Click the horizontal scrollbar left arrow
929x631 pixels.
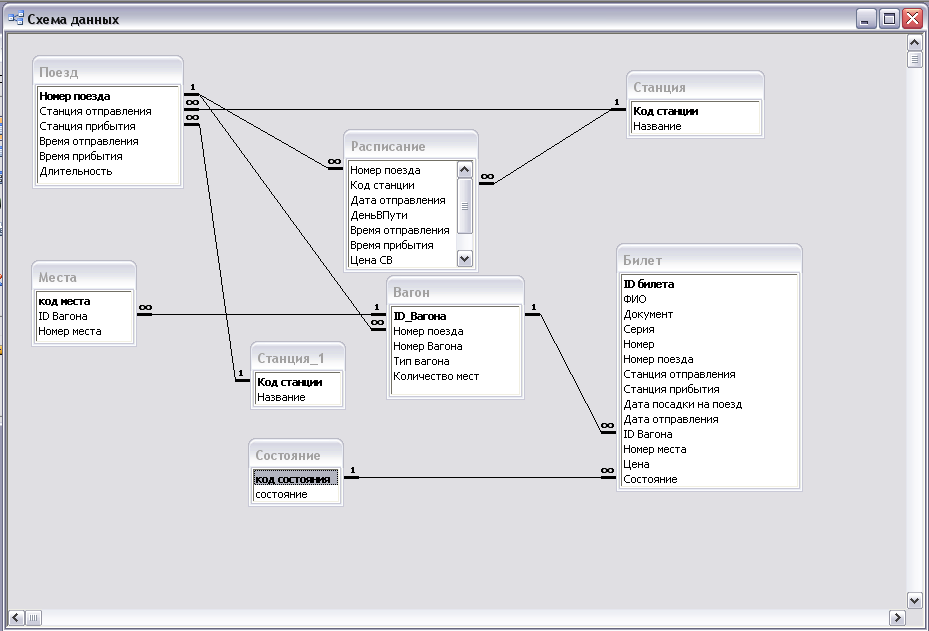click(x=16, y=618)
